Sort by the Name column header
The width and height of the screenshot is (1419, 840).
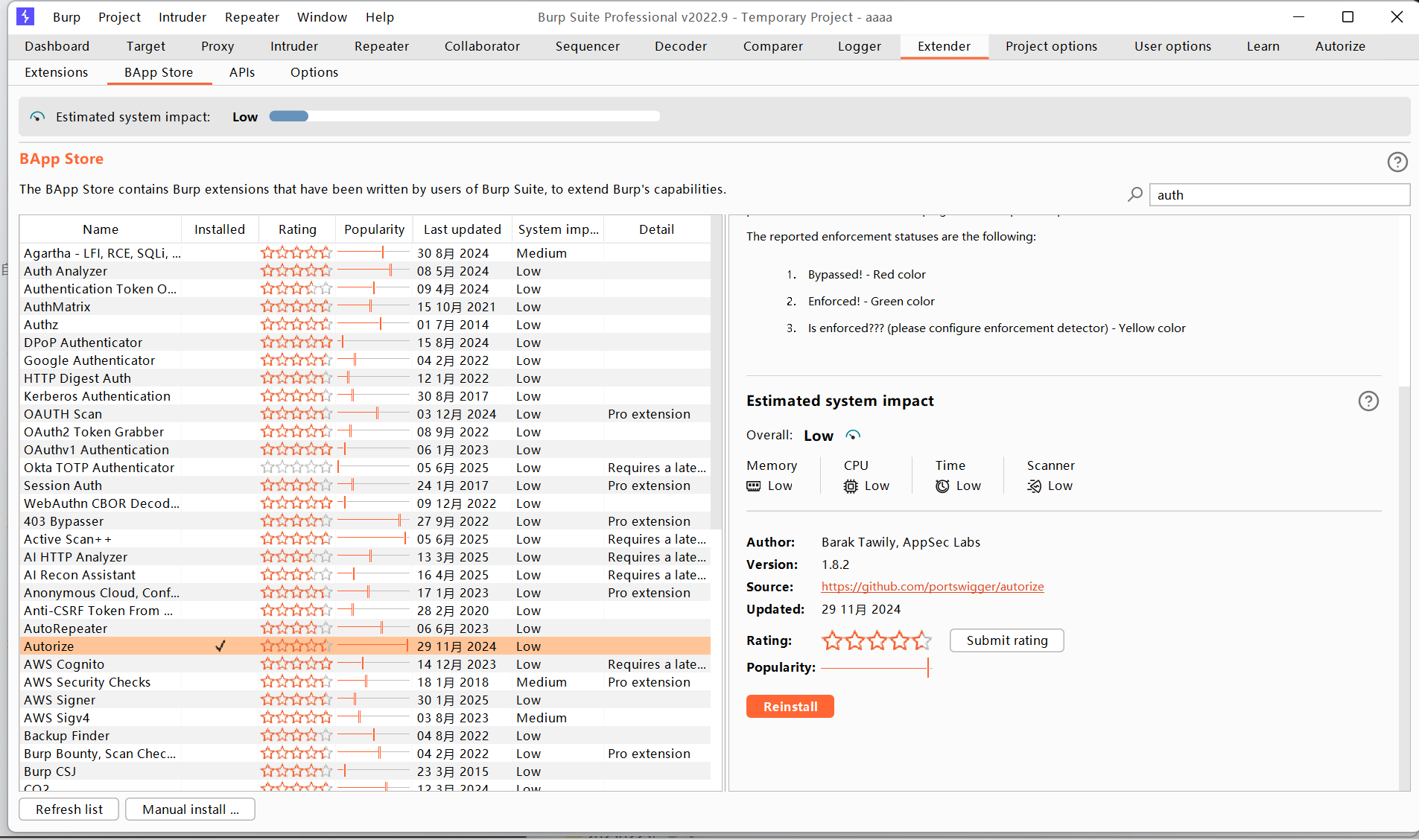click(101, 229)
